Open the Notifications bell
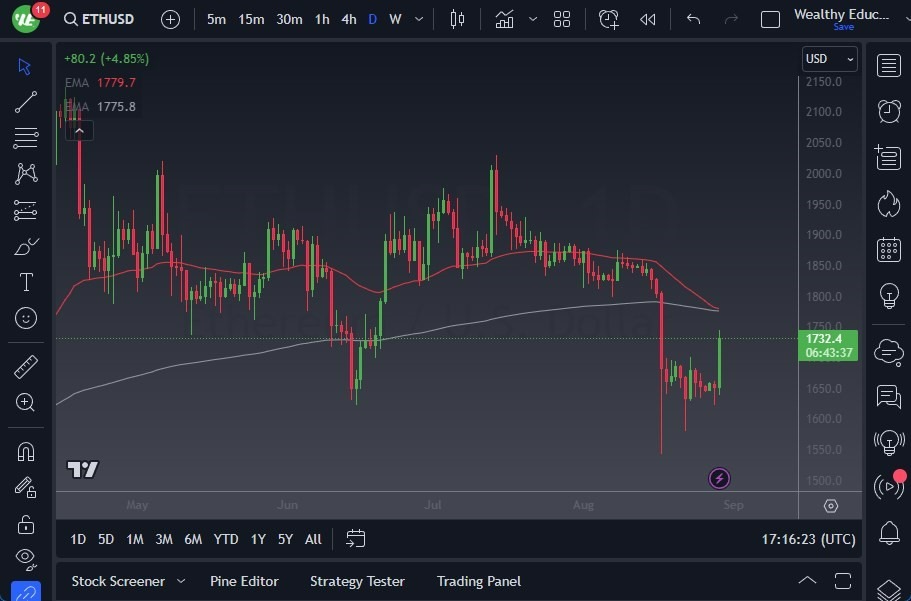The image size is (911, 601). click(889, 534)
